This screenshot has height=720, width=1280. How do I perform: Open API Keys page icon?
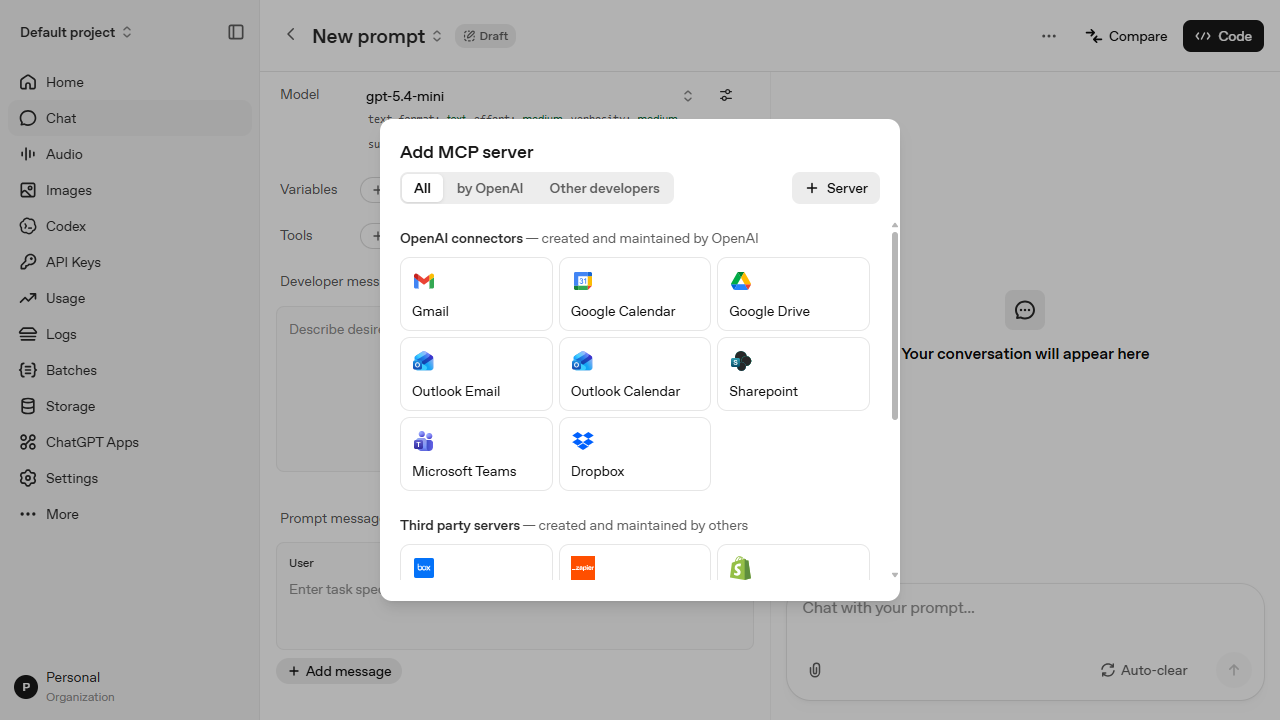[x=28, y=262]
